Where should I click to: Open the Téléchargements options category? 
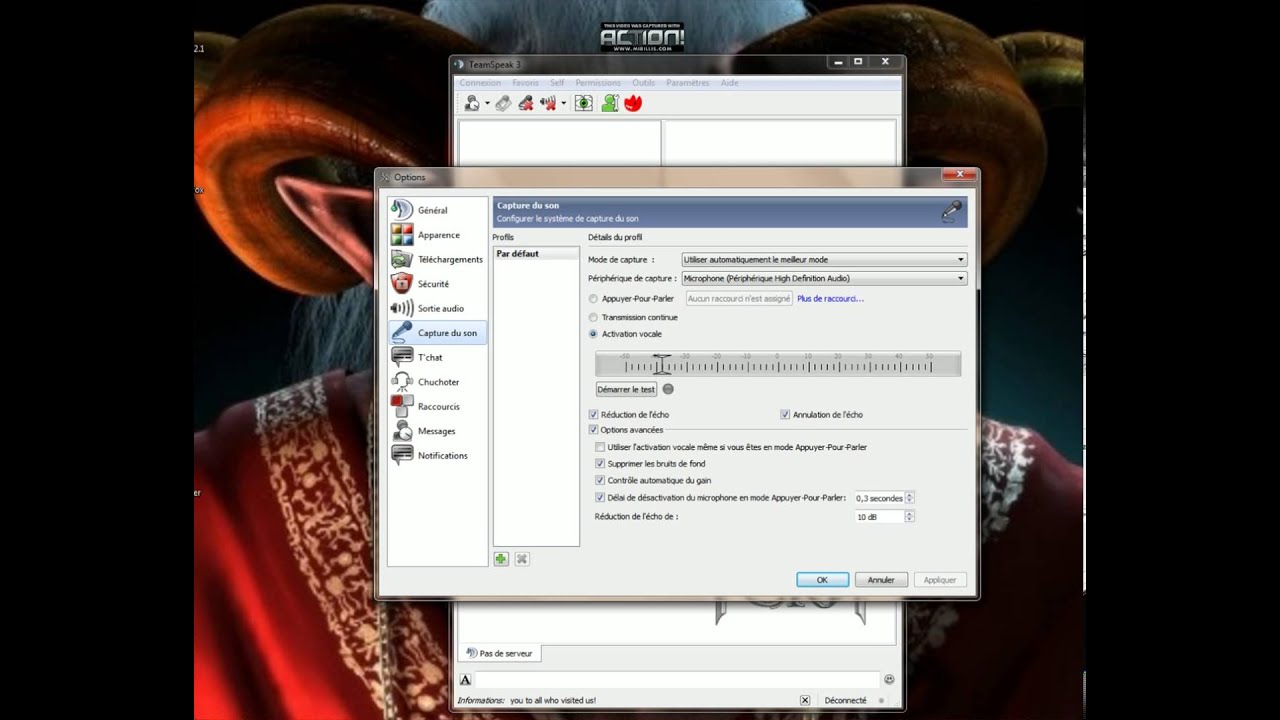click(x=438, y=259)
